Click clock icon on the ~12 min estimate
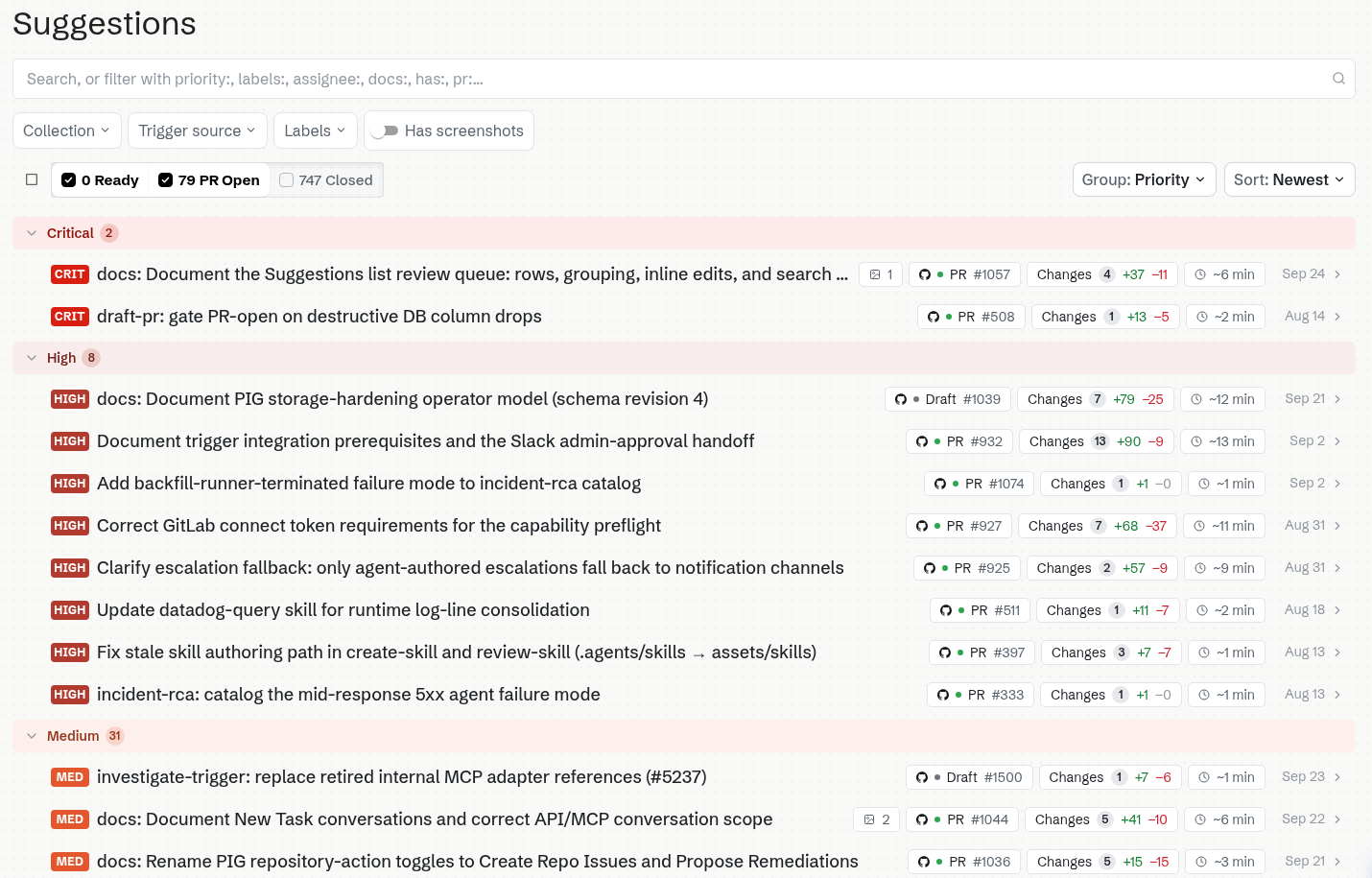Viewport: 1372px width, 878px height. [1196, 399]
